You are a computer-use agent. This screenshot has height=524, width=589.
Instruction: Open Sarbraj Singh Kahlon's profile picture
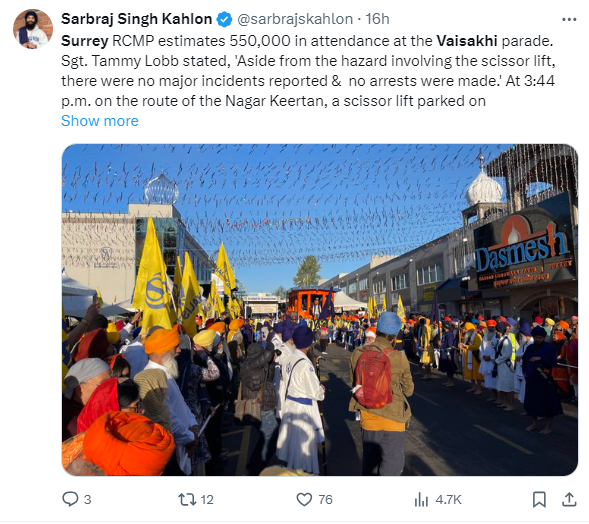point(32,29)
